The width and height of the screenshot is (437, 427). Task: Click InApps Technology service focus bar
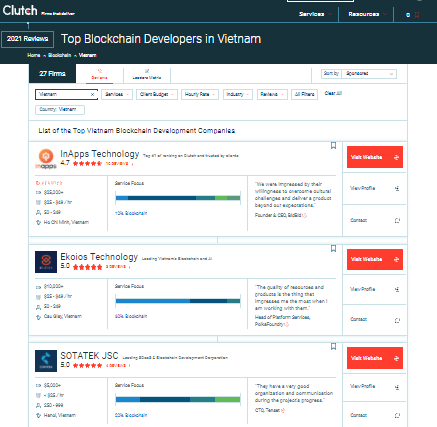pyautogui.click(x=178, y=198)
